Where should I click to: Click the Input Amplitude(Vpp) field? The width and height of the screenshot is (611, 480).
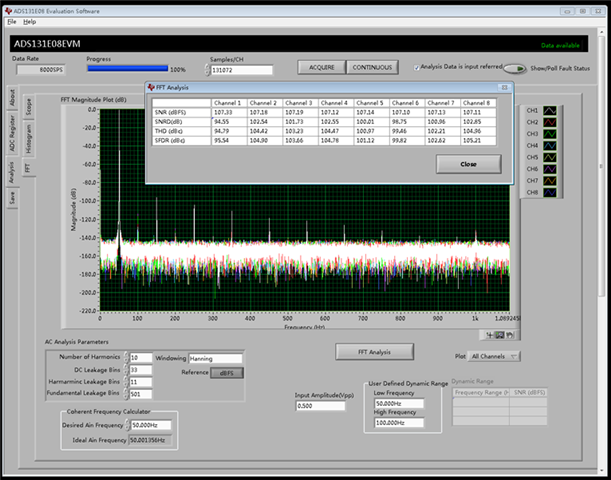[x=320, y=406]
